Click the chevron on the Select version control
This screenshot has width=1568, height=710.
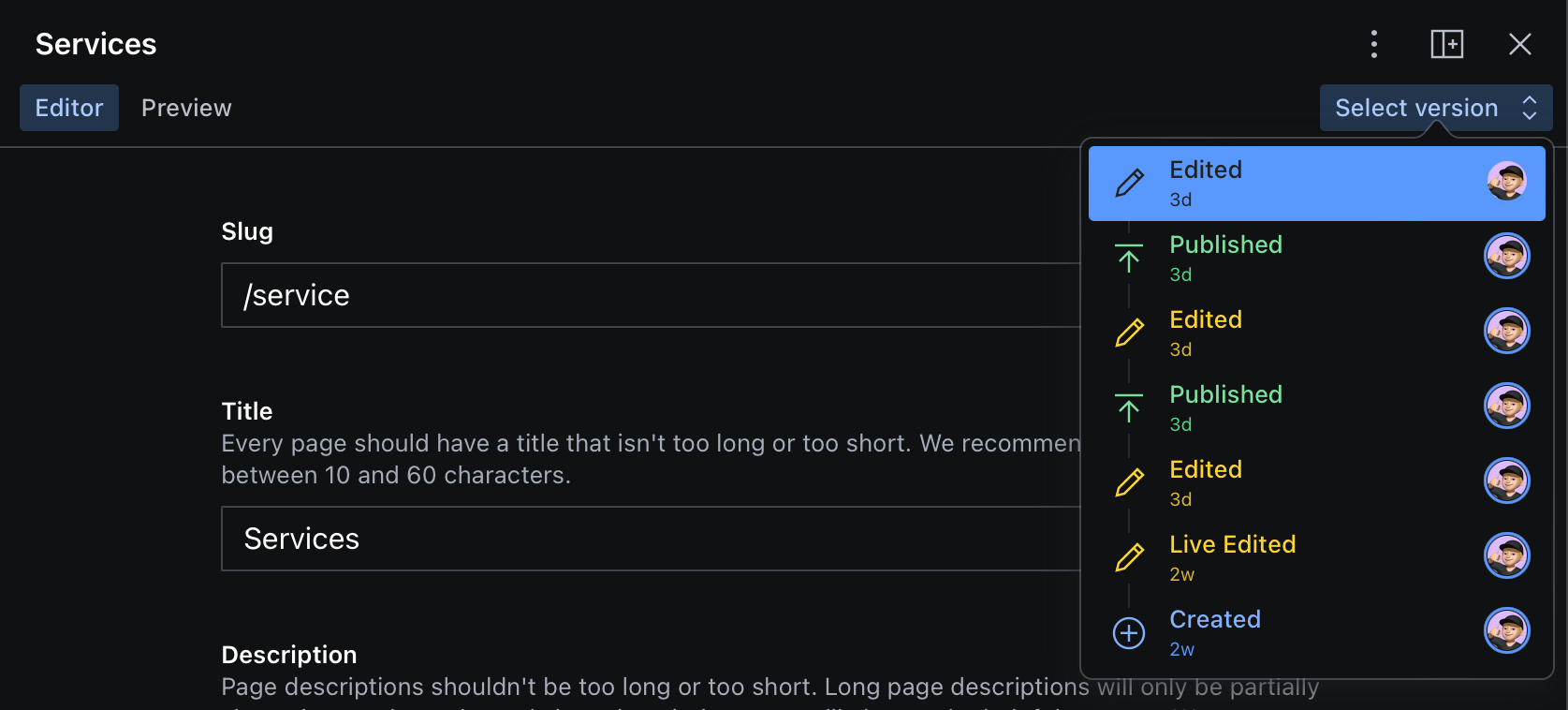tap(1530, 107)
